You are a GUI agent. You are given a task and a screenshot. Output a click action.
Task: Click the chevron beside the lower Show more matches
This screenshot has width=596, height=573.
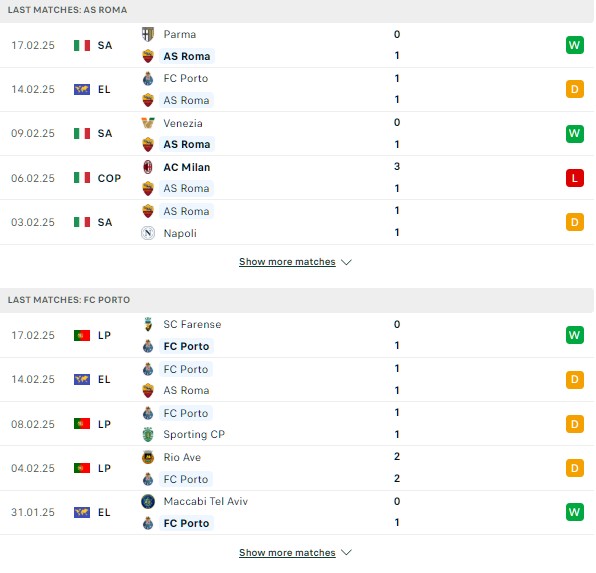point(346,552)
